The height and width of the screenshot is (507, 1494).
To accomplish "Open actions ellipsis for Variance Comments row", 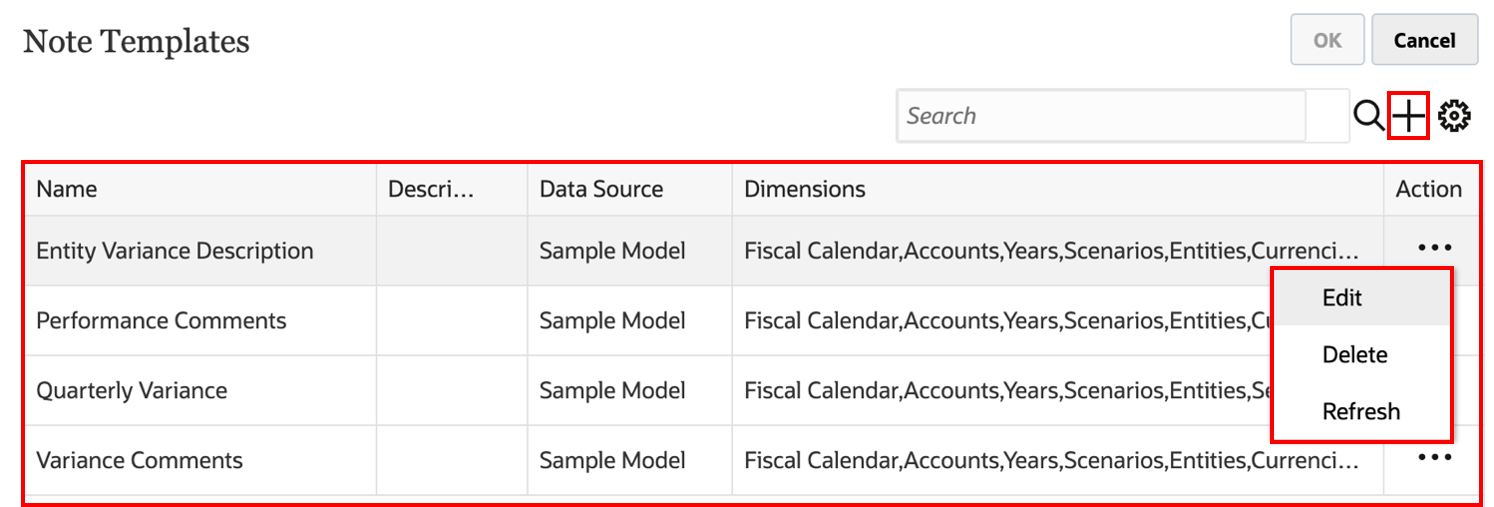I will pos(1434,457).
